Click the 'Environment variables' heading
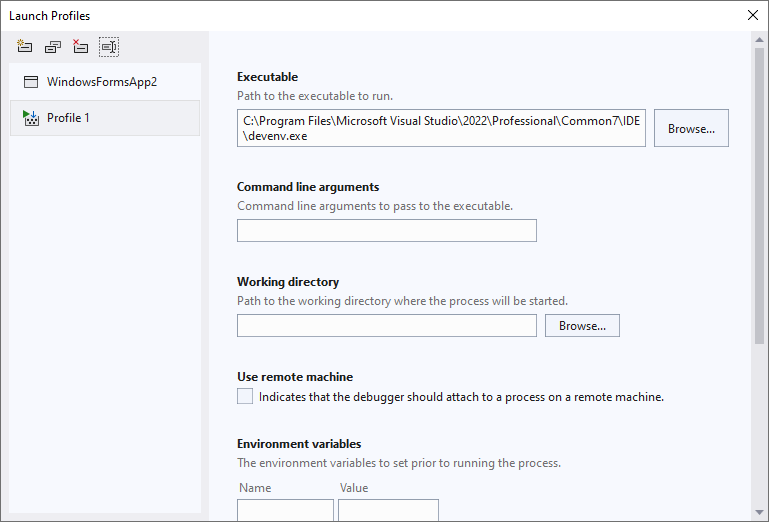Viewport: 769px width, 522px height. click(x=299, y=444)
